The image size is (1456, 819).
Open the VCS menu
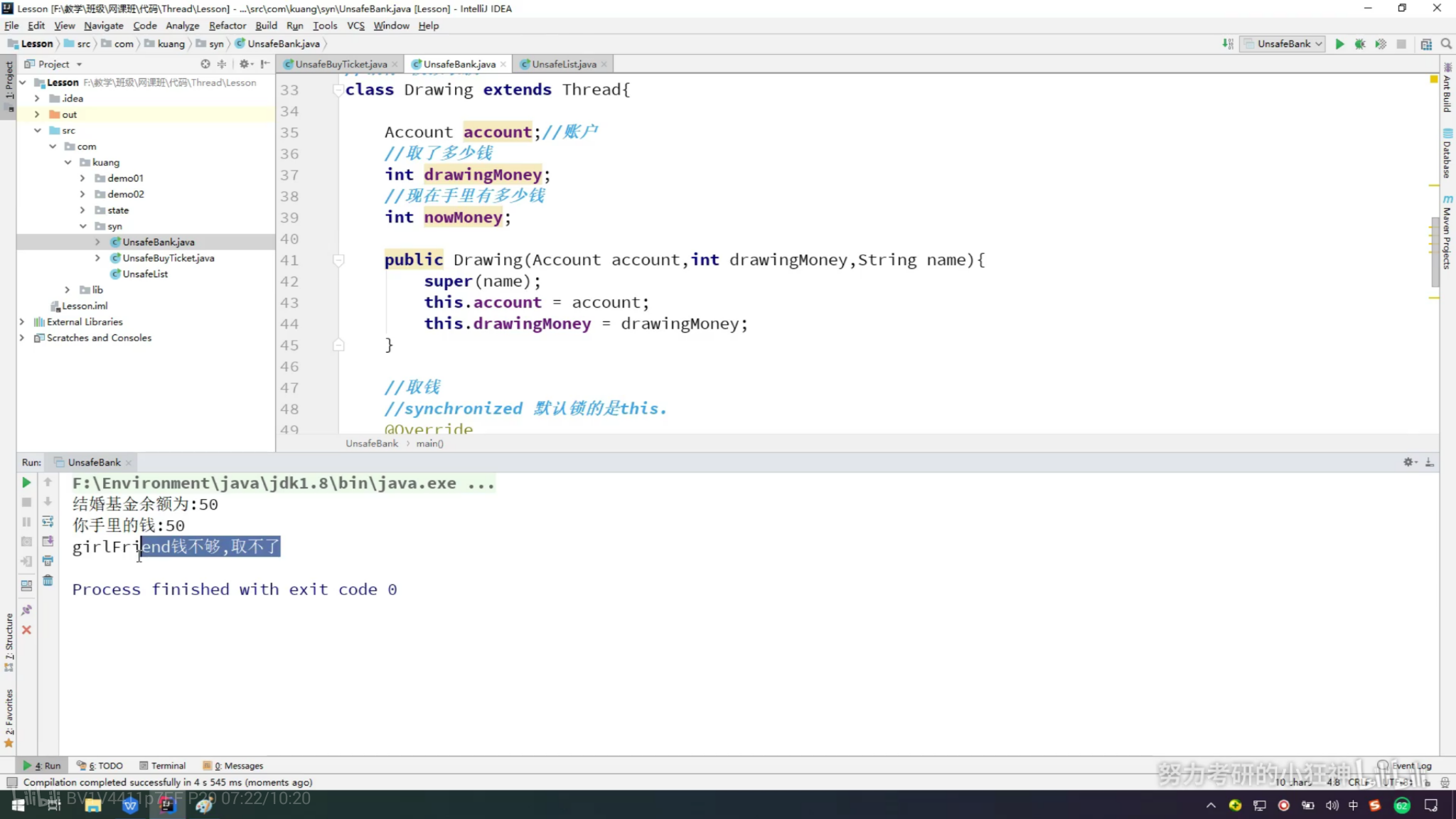point(355,26)
